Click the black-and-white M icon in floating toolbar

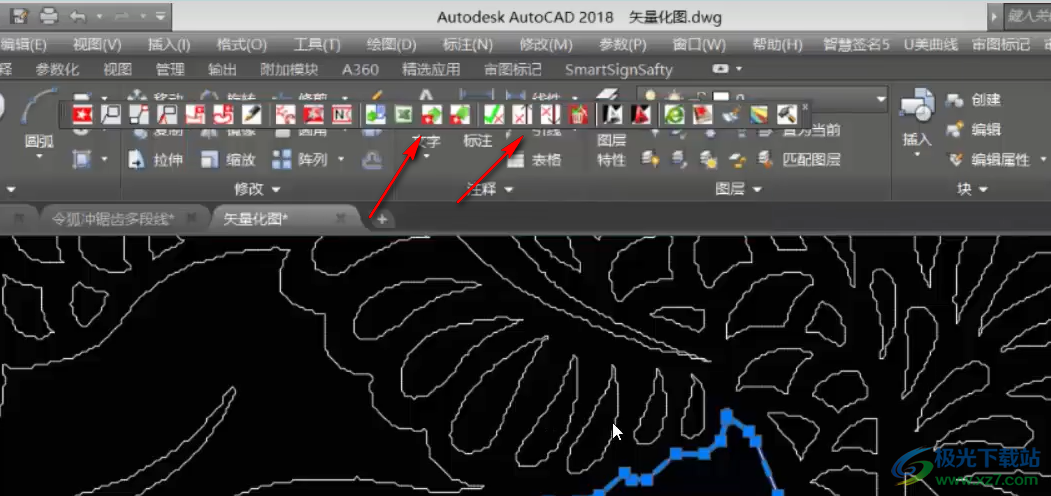(613, 115)
